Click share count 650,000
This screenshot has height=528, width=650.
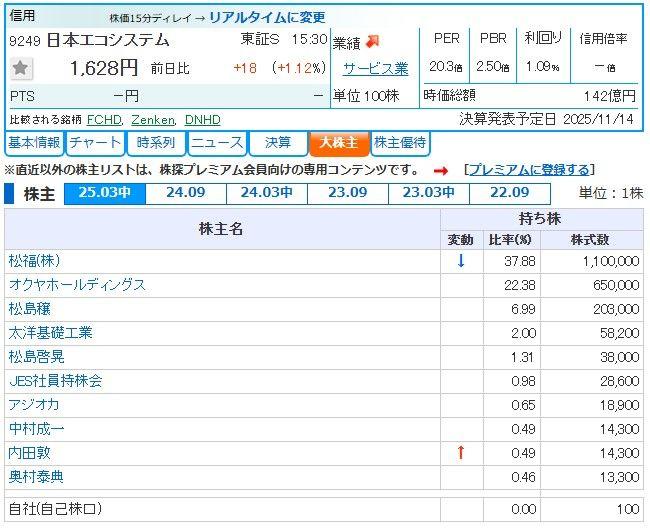click(x=616, y=286)
